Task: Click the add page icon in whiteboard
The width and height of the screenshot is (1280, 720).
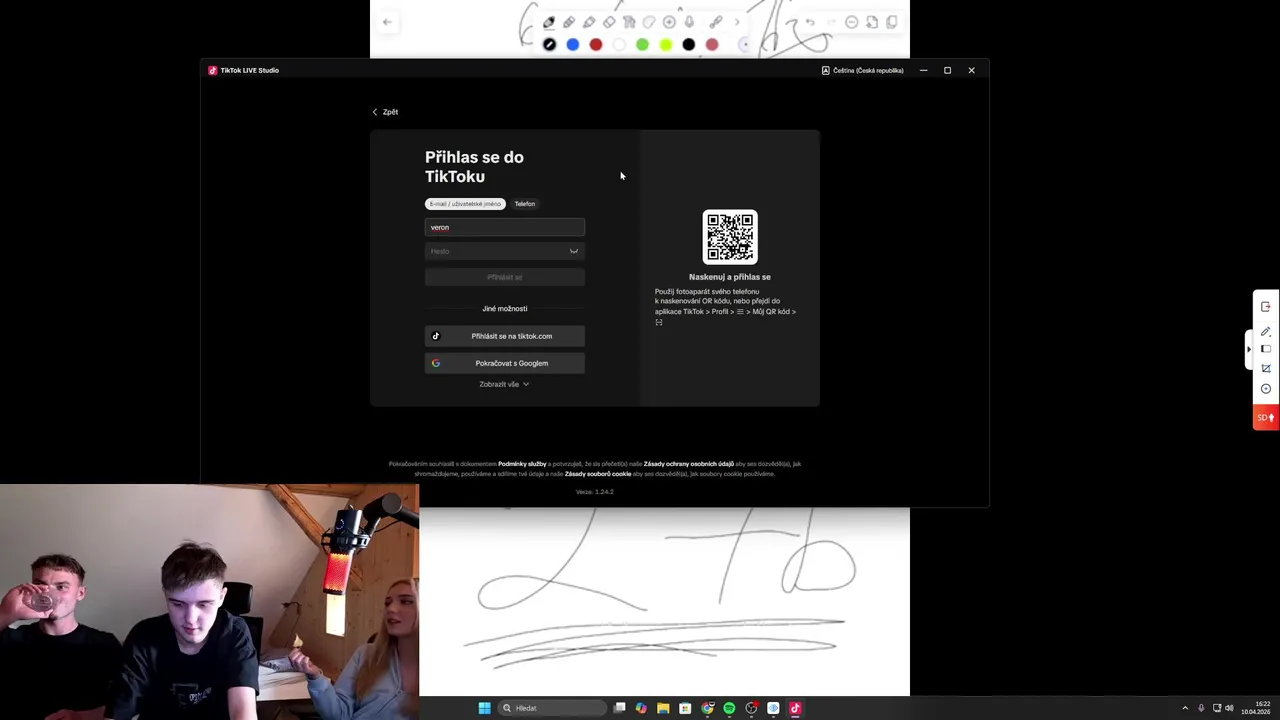Action: click(x=872, y=22)
